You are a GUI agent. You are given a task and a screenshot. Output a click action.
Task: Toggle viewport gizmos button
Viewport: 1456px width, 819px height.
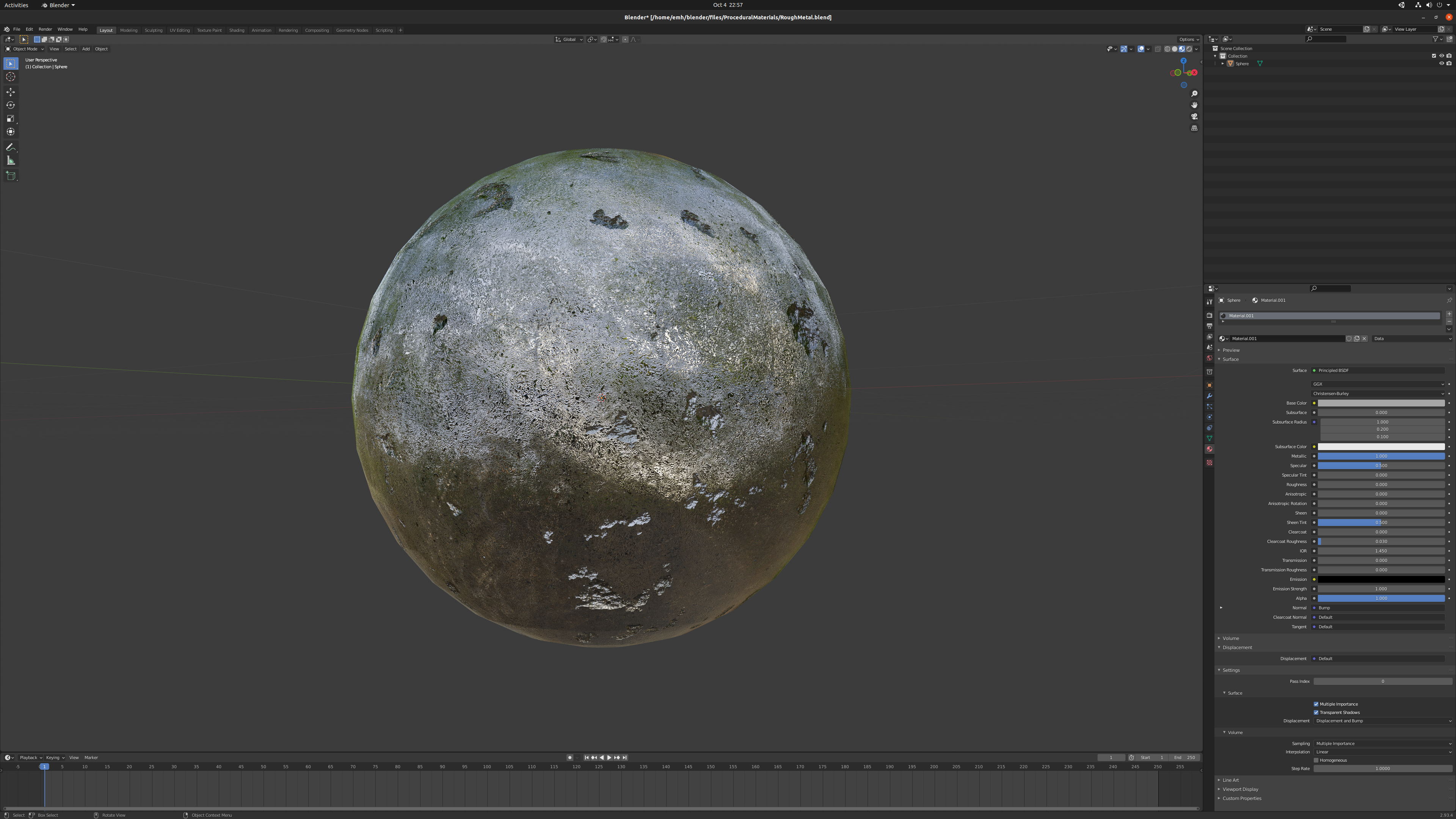click(x=1124, y=49)
